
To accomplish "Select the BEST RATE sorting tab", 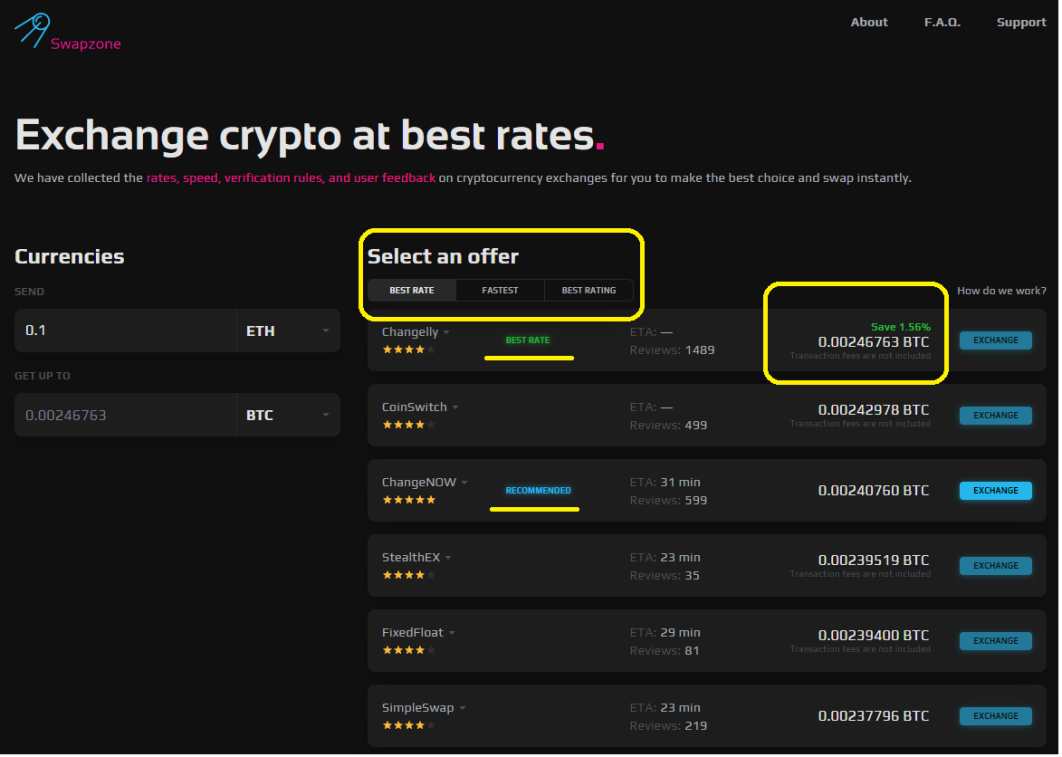I will point(412,291).
